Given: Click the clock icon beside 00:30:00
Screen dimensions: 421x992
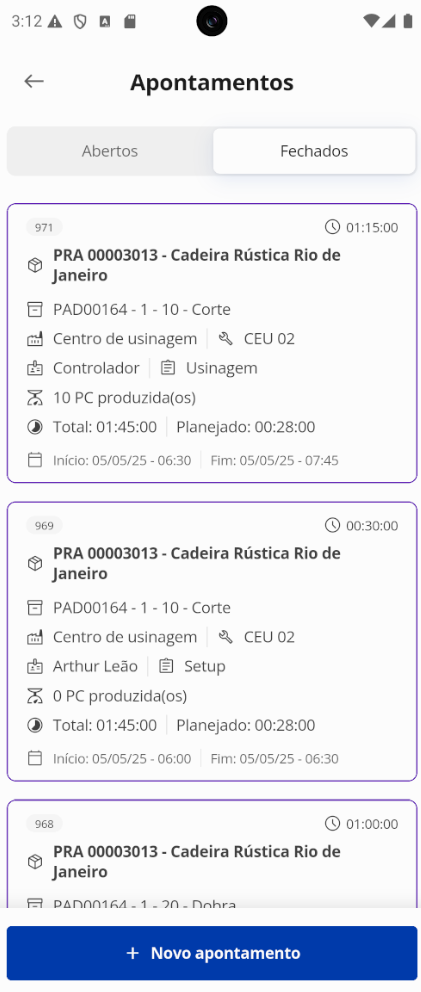Looking at the screenshot, I should 332,525.
